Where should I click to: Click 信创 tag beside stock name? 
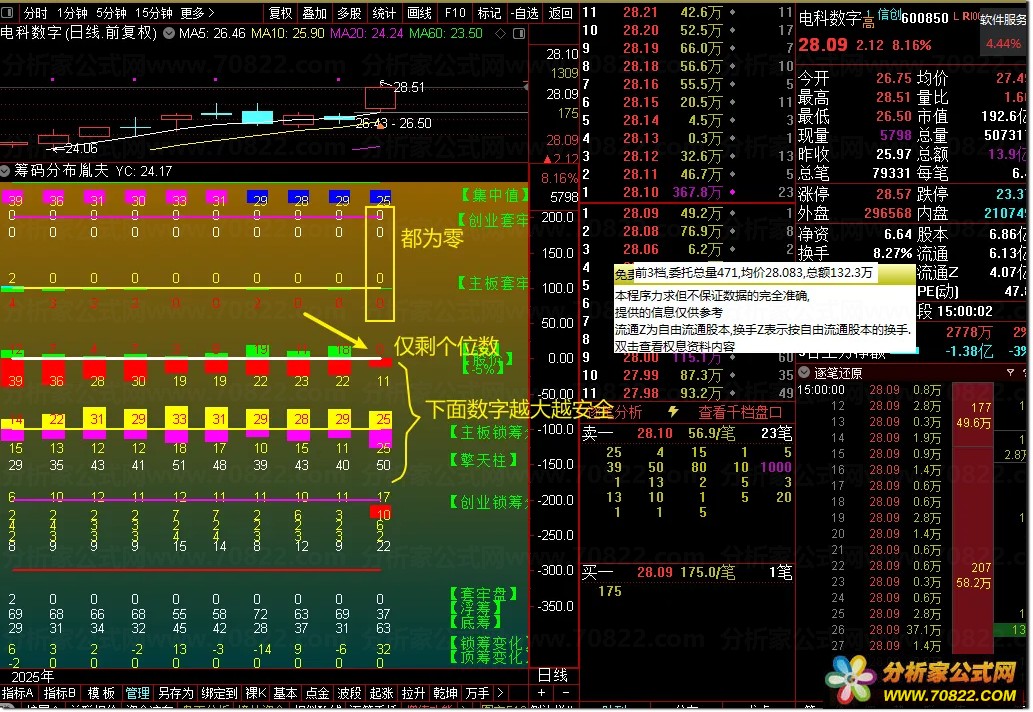(889, 14)
